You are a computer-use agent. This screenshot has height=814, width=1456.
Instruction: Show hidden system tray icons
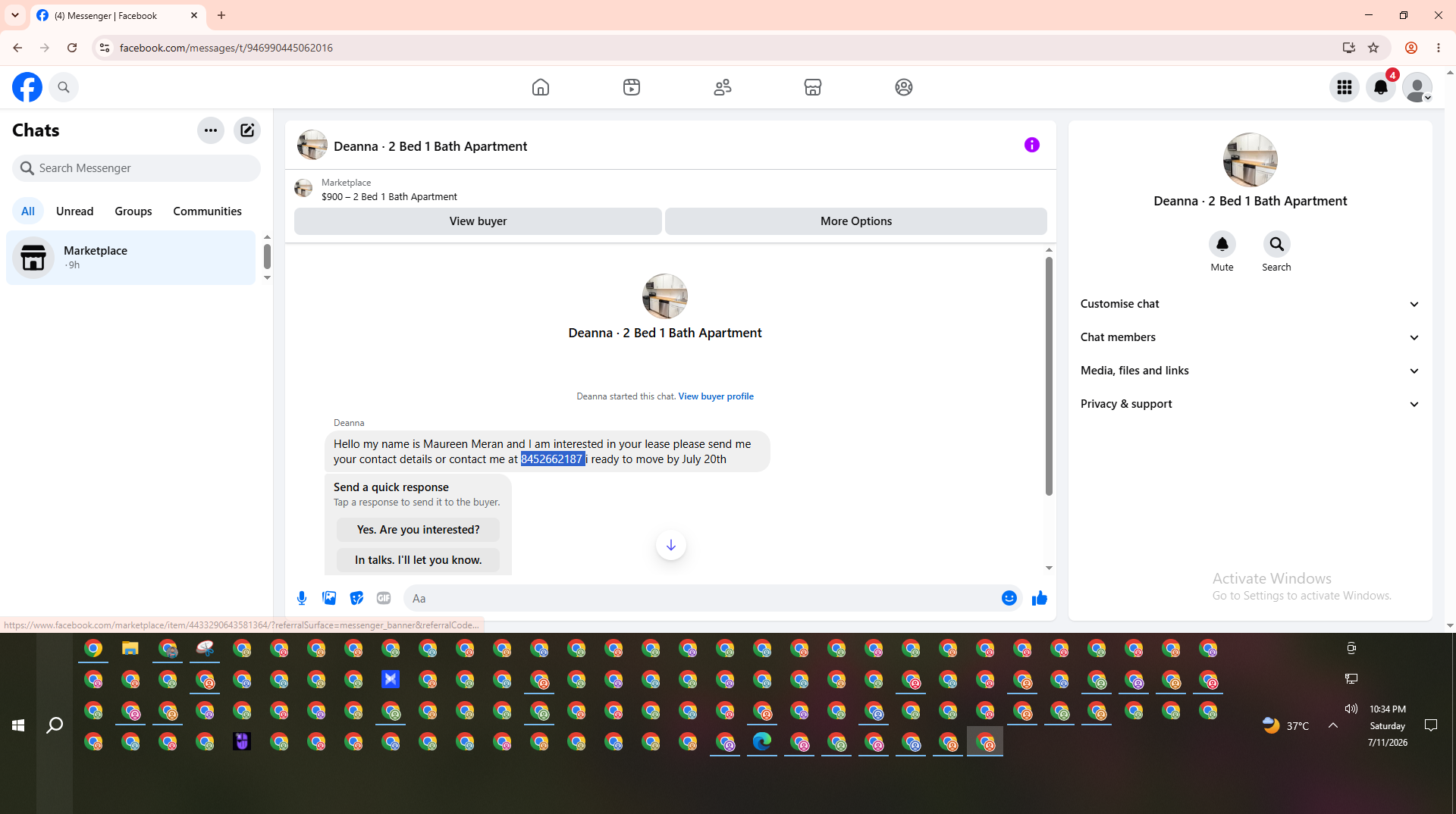(1333, 725)
